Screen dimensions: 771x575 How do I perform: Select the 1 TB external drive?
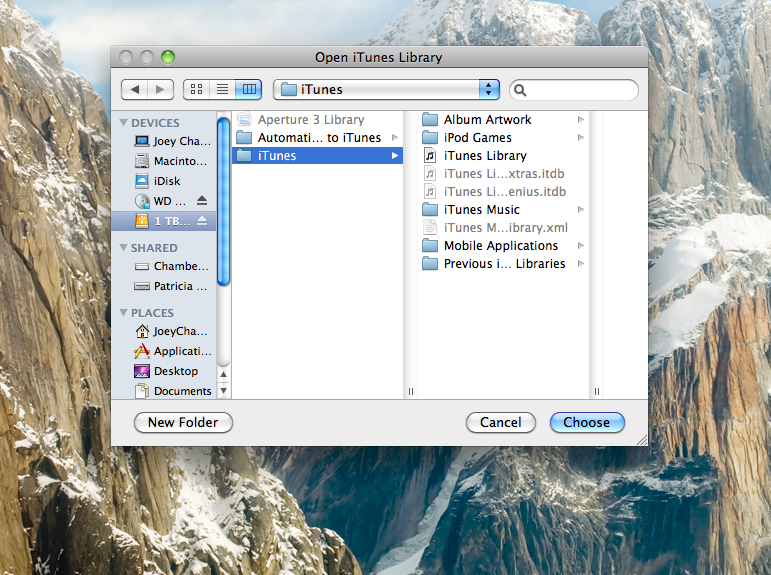point(163,221)
